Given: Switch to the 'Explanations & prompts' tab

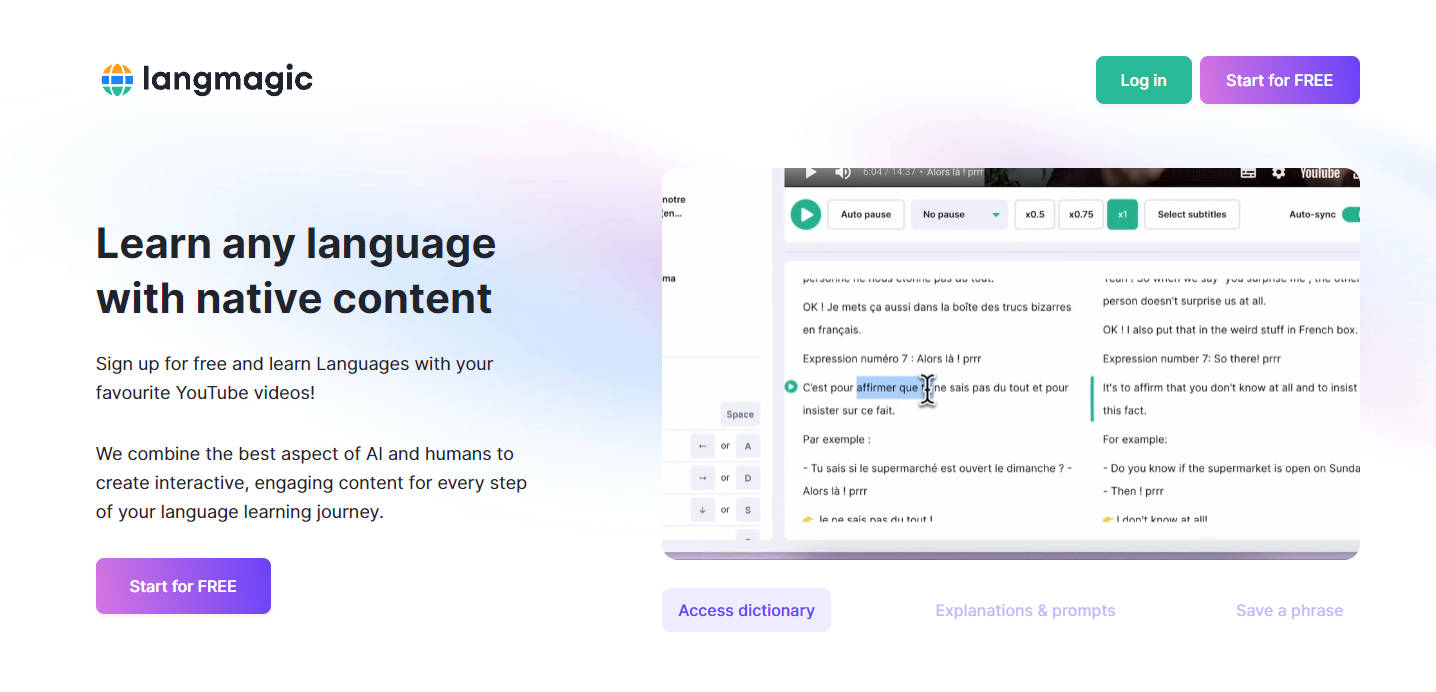Looking at the screenshot, I should click(1025, 610).
